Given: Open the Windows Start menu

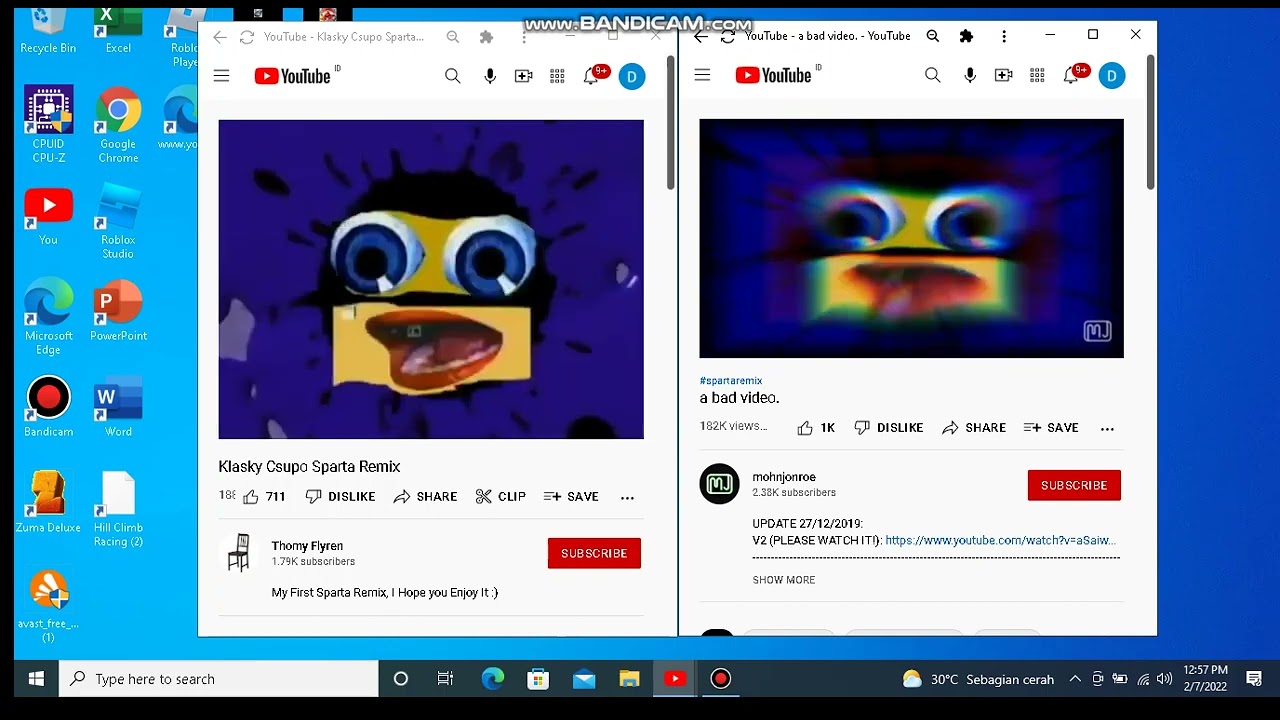Looking at the screenshot, I should pos(36,679).
